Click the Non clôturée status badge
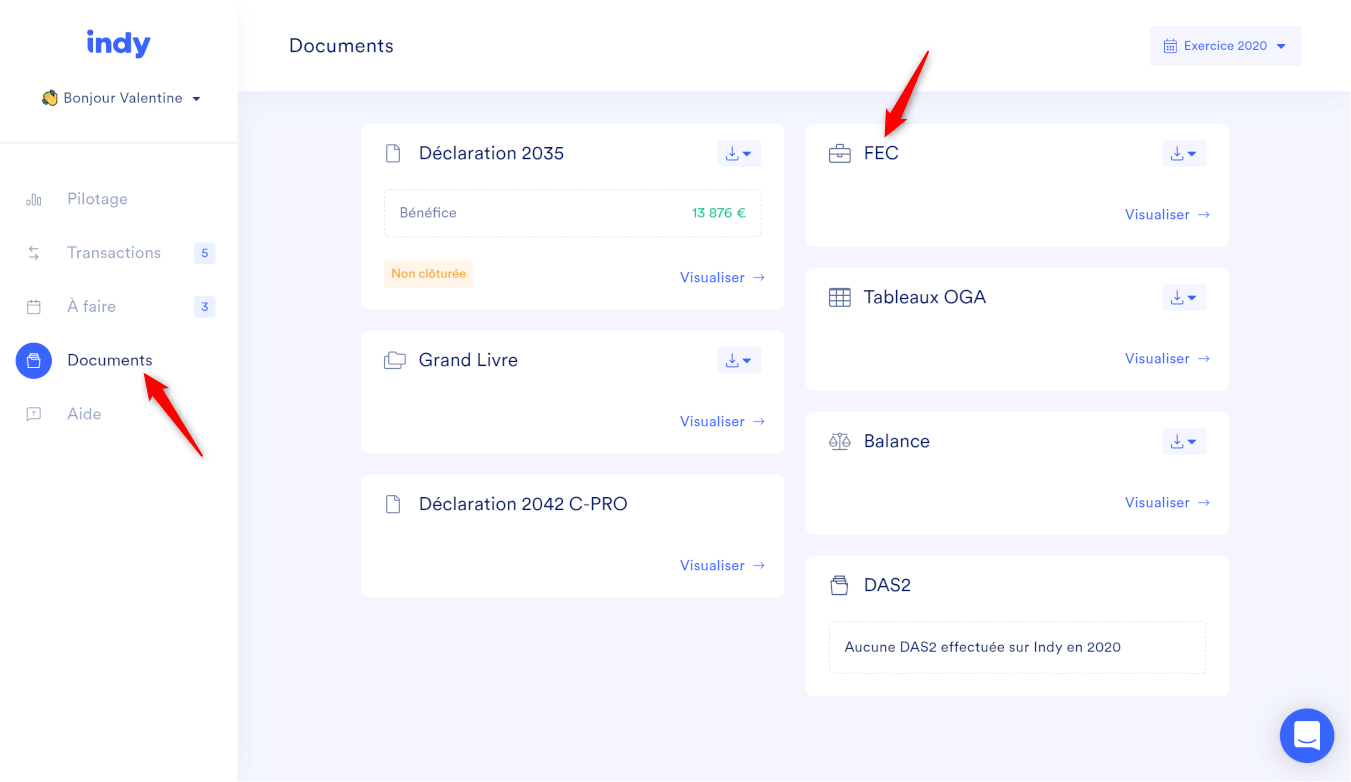 click(x=428, y=274)
